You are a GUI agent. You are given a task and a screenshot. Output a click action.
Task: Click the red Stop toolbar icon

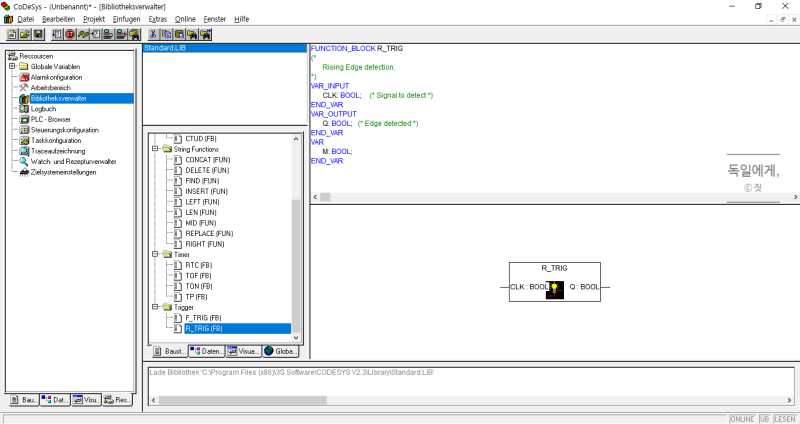(x=70, y=34)
